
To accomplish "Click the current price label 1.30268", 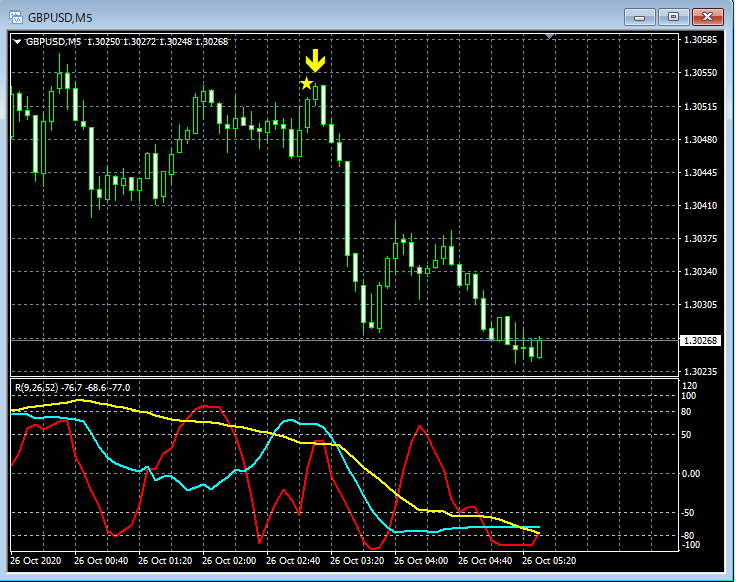I will (700, 340).
